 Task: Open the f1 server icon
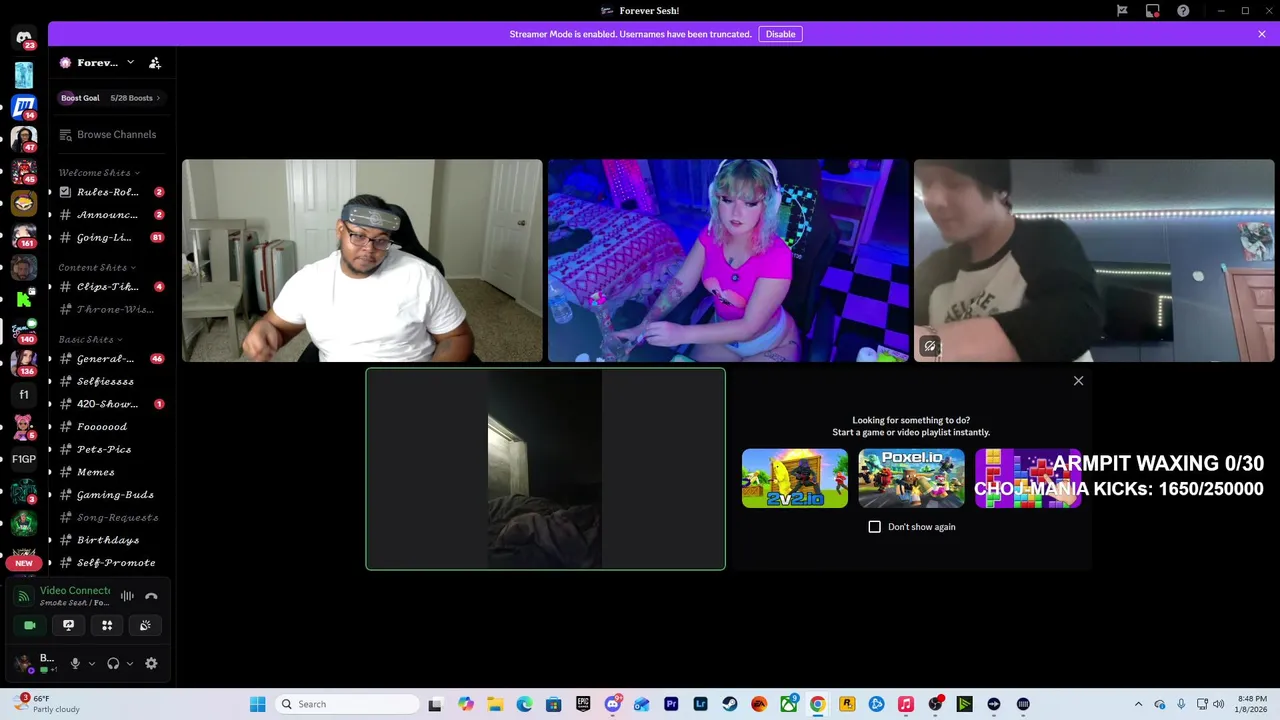click(24, 394)
